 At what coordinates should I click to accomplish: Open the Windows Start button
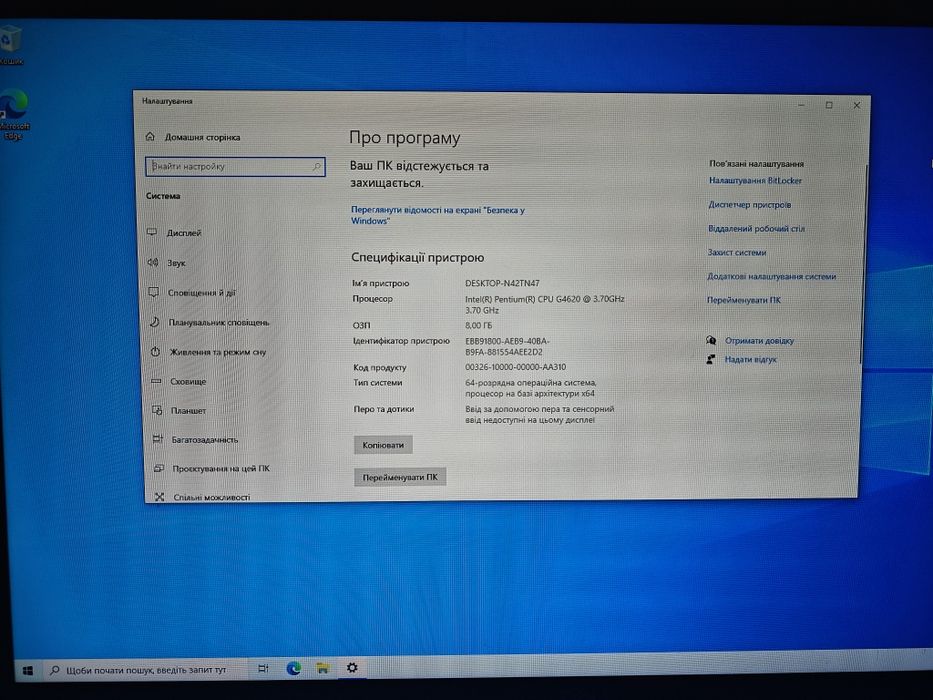(27, 671)
